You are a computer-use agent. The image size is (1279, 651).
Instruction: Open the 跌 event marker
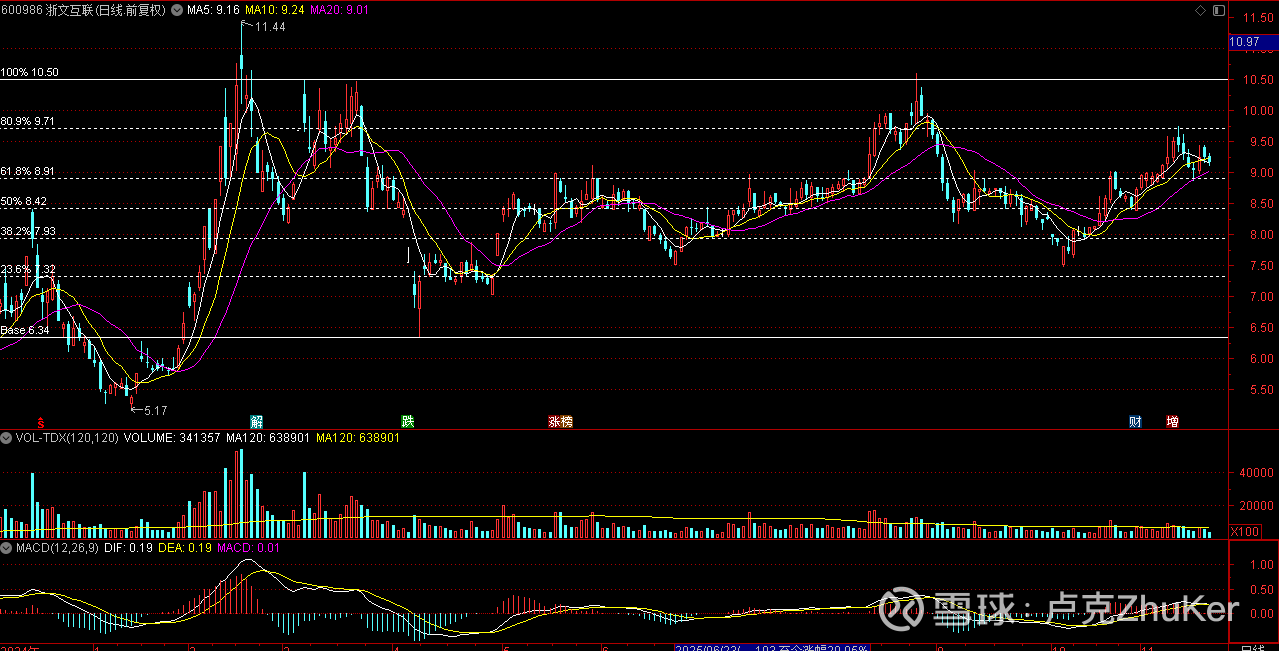[x=407, y=422]
